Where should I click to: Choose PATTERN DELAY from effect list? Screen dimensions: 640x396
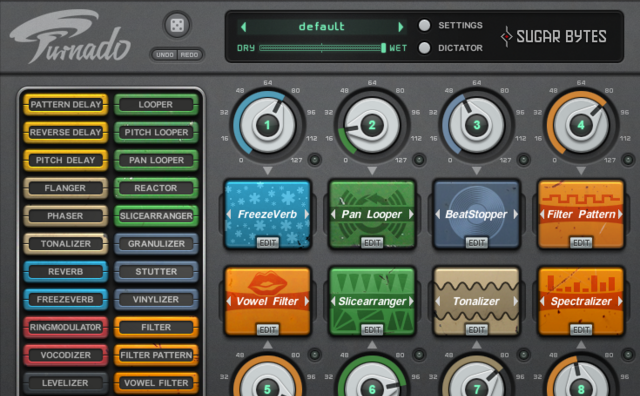(66, 105)
